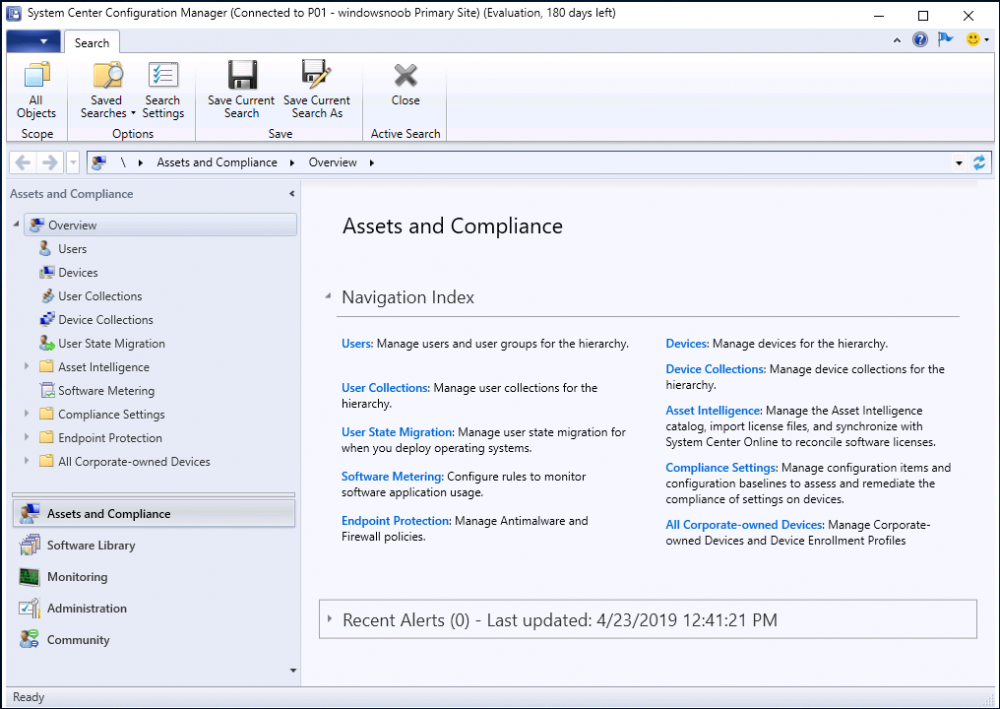Open the Administration workspace
This screenshot has height=709, width=1000.
(154, 608)
